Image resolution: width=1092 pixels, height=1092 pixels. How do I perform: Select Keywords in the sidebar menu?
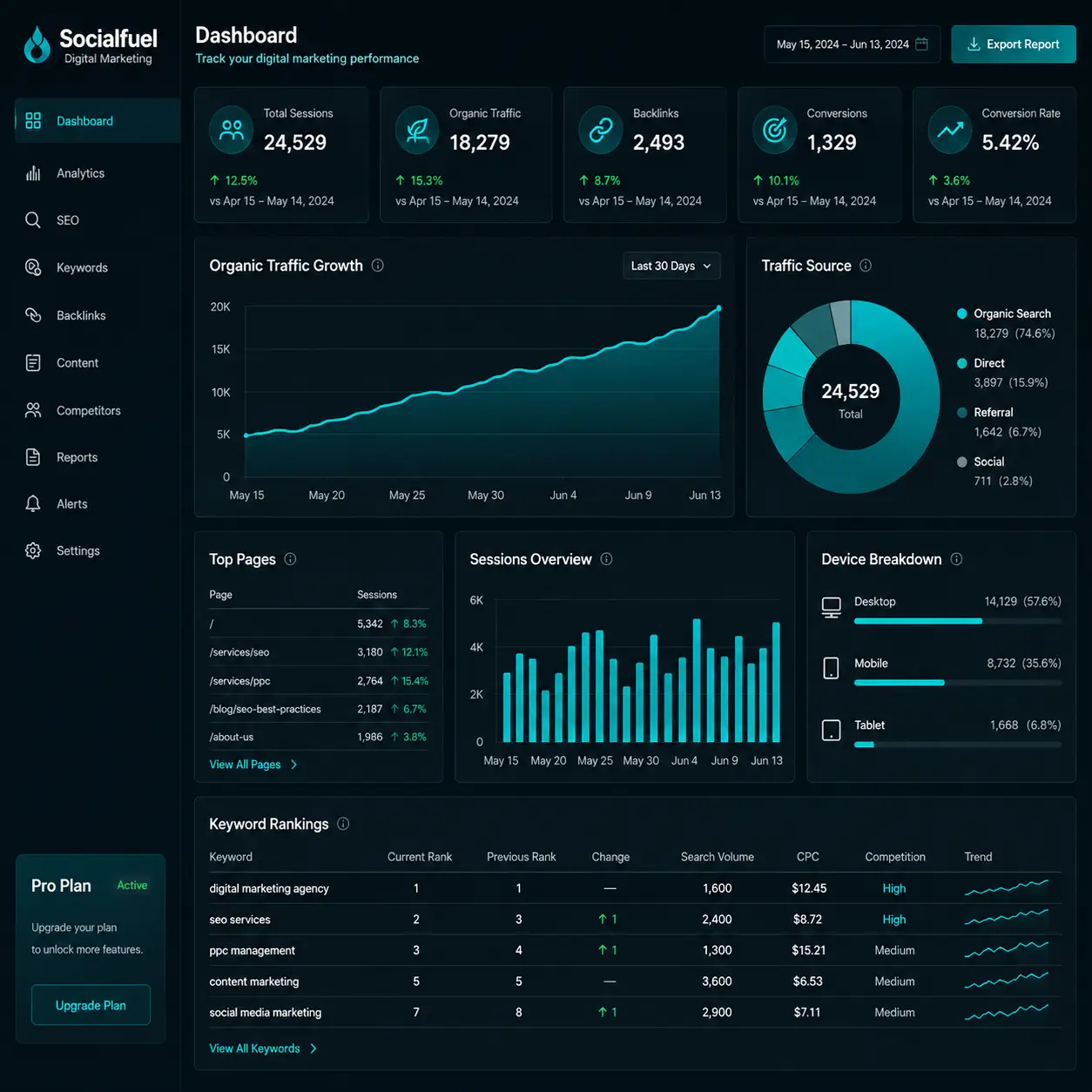click(x=82, y=268)
